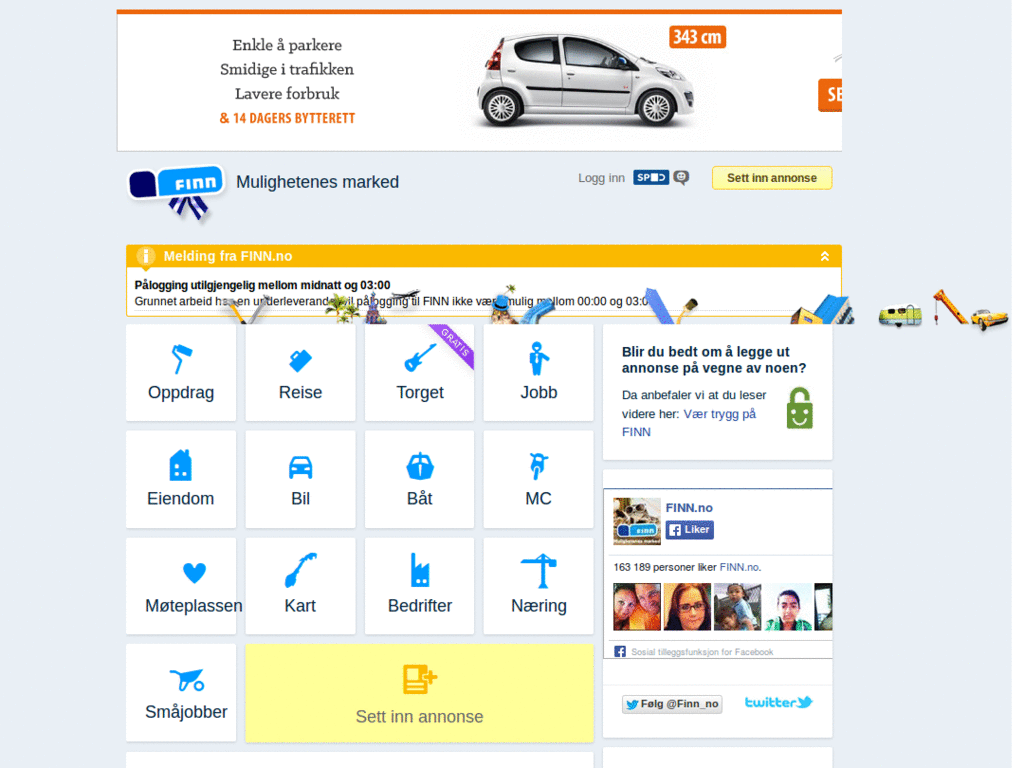Click the car advertisement banner
Screen dimensions: 1024x768
[x=479, y=82]
